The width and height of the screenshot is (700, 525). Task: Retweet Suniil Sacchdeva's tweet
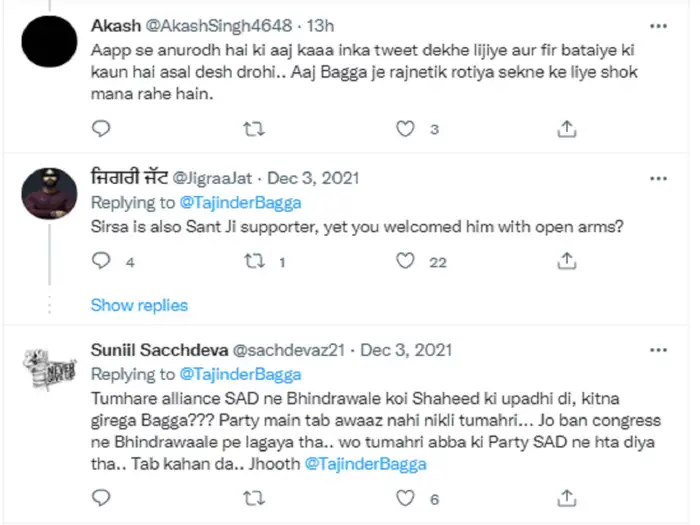tap(255, 497)
